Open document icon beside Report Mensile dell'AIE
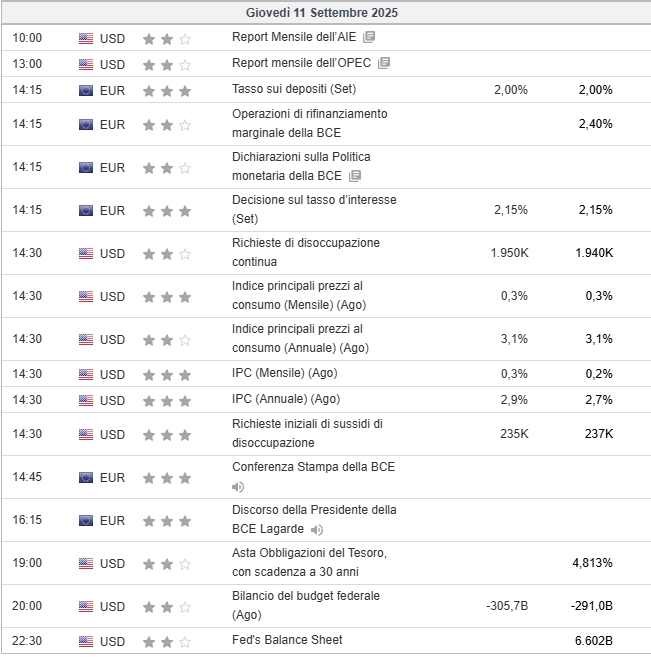The image size is (651, 657). coord(369,37)
